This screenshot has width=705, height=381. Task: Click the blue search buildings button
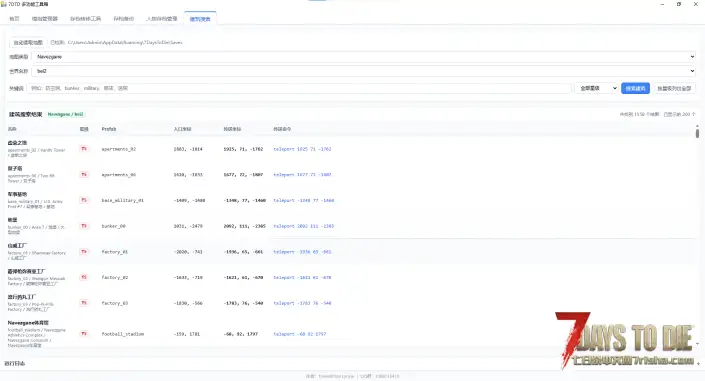point(635,88)
